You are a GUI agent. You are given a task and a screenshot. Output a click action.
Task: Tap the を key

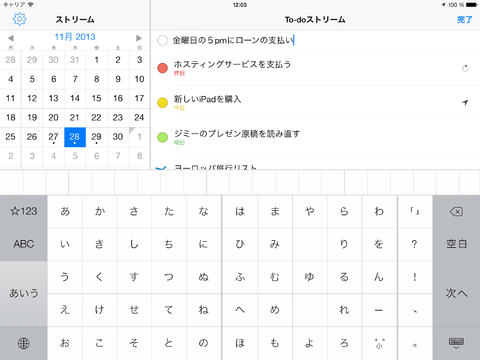coord(379,244)
